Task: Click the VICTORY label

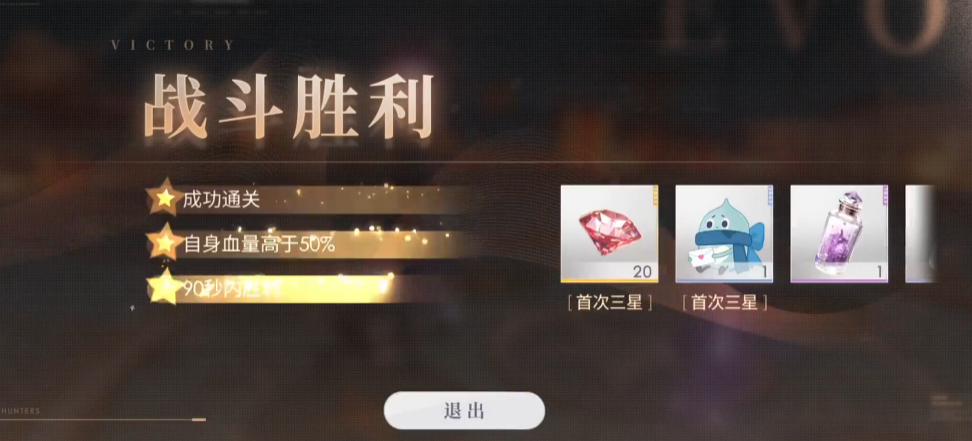Action: pos(172,45)
